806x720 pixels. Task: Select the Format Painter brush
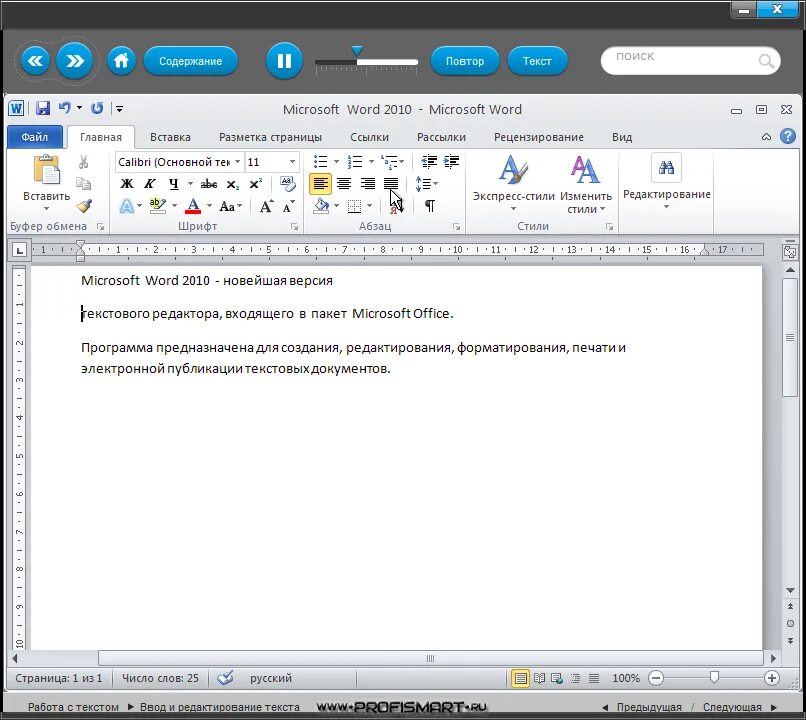click(84, 206)
